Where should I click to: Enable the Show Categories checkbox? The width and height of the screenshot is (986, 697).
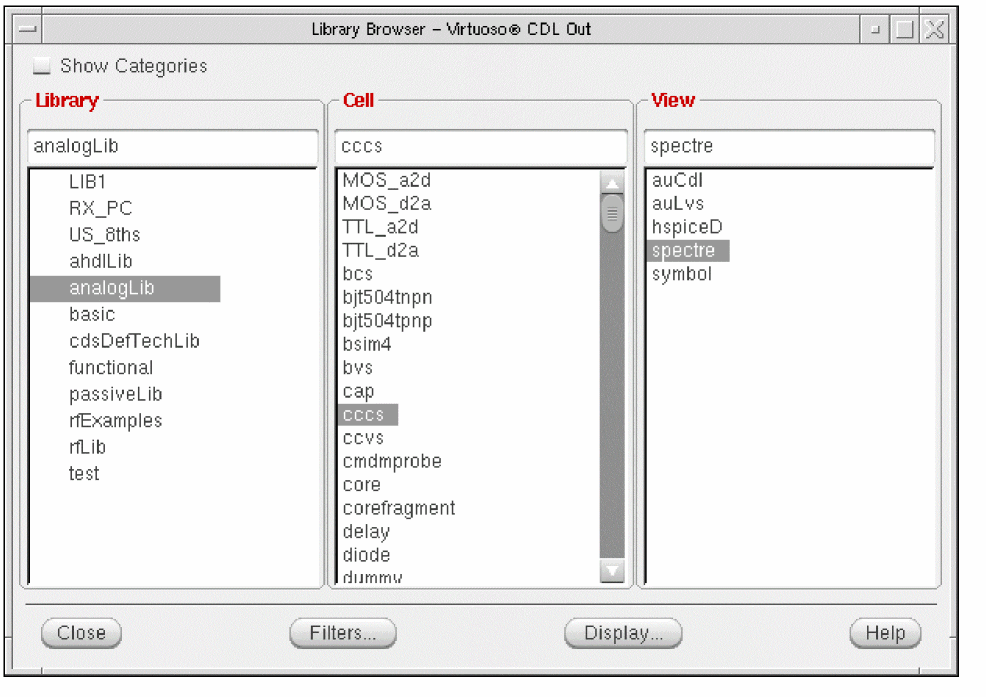tap(42, 65)
